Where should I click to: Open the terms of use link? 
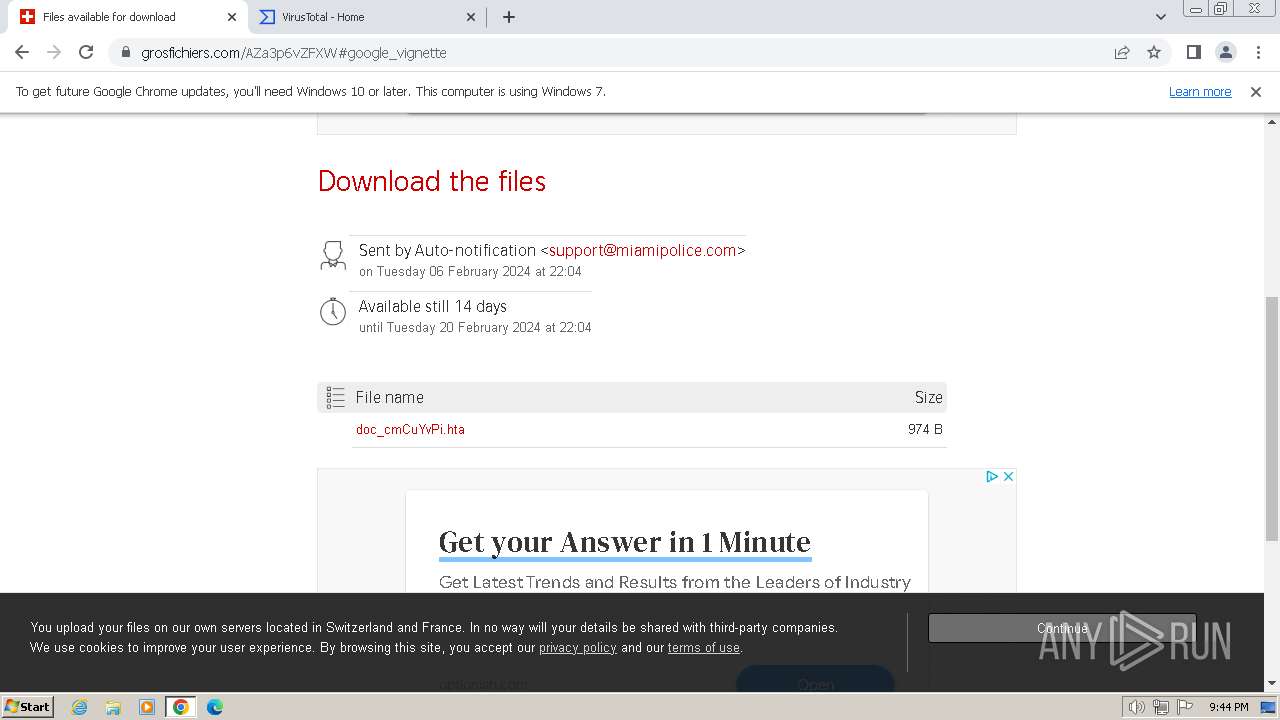tap(704, 647)
